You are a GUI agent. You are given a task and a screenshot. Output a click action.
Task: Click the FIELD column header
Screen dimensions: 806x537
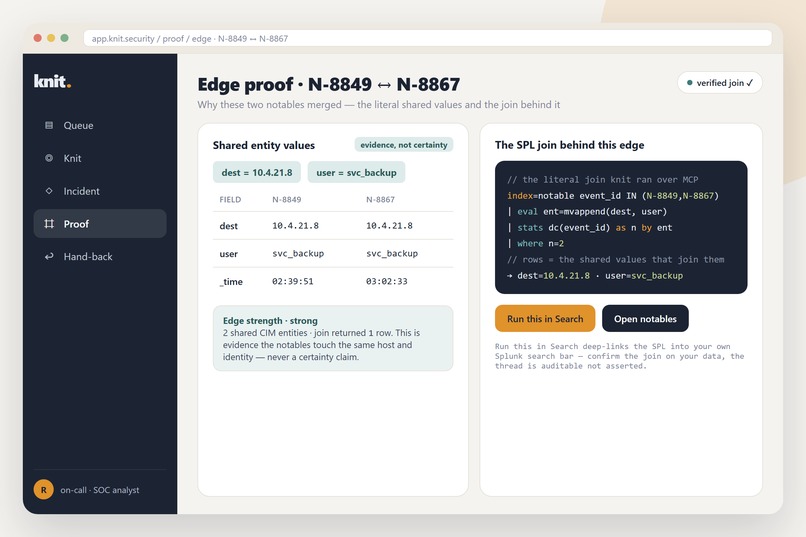[x=230, y=199]
